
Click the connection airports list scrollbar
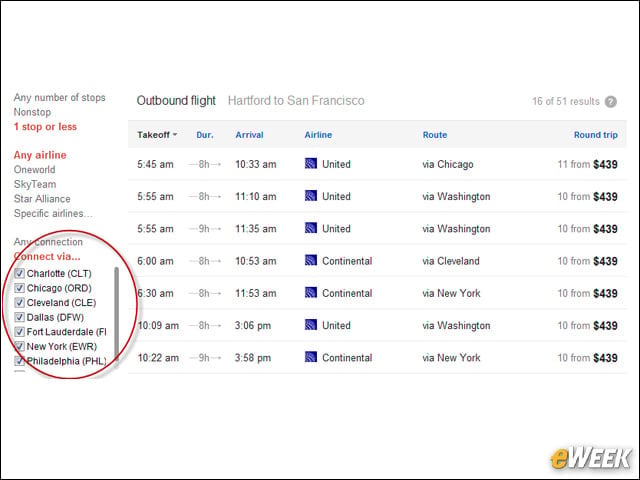[116, 313]
